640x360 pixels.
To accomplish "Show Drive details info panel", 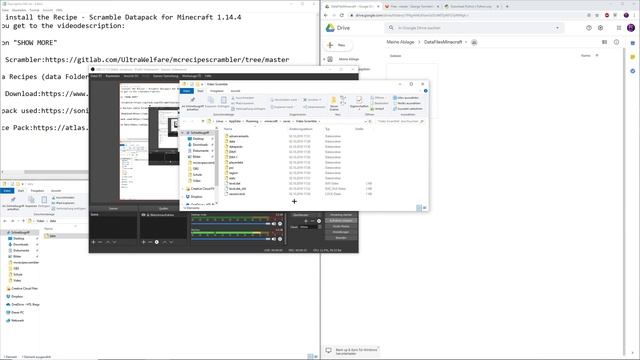I will pyautogui.click(x=616, y=42).
